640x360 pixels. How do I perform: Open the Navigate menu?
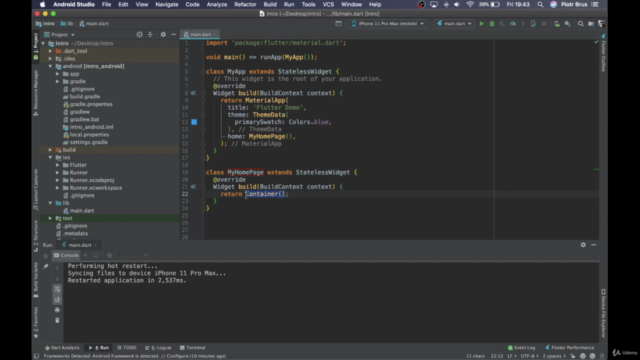pos(167,4)
